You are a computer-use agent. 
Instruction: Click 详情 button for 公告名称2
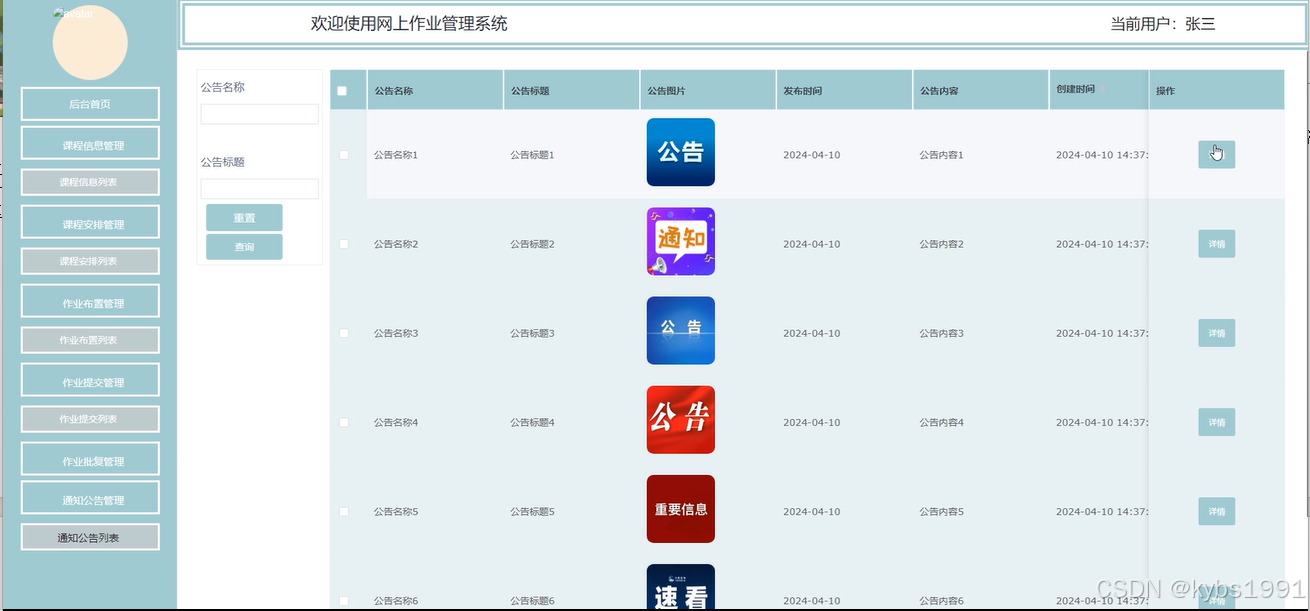click(1216, 244)
